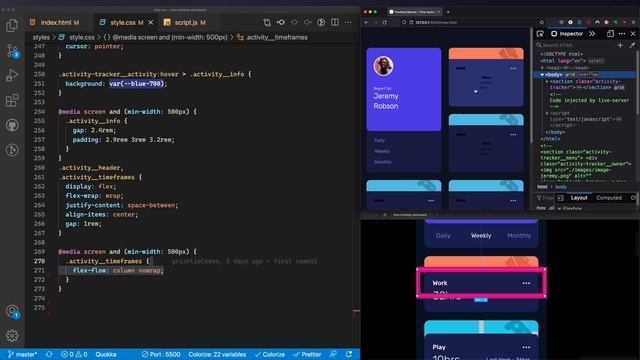This screenshot has height=360, width=640.
Task: Expand the script node in the Inspector
Action: pyautogui.click(x=547, y=113)
